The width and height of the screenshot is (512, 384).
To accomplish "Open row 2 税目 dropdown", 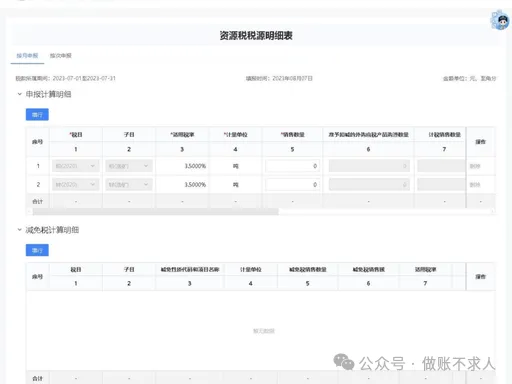I will click(76, 185).
